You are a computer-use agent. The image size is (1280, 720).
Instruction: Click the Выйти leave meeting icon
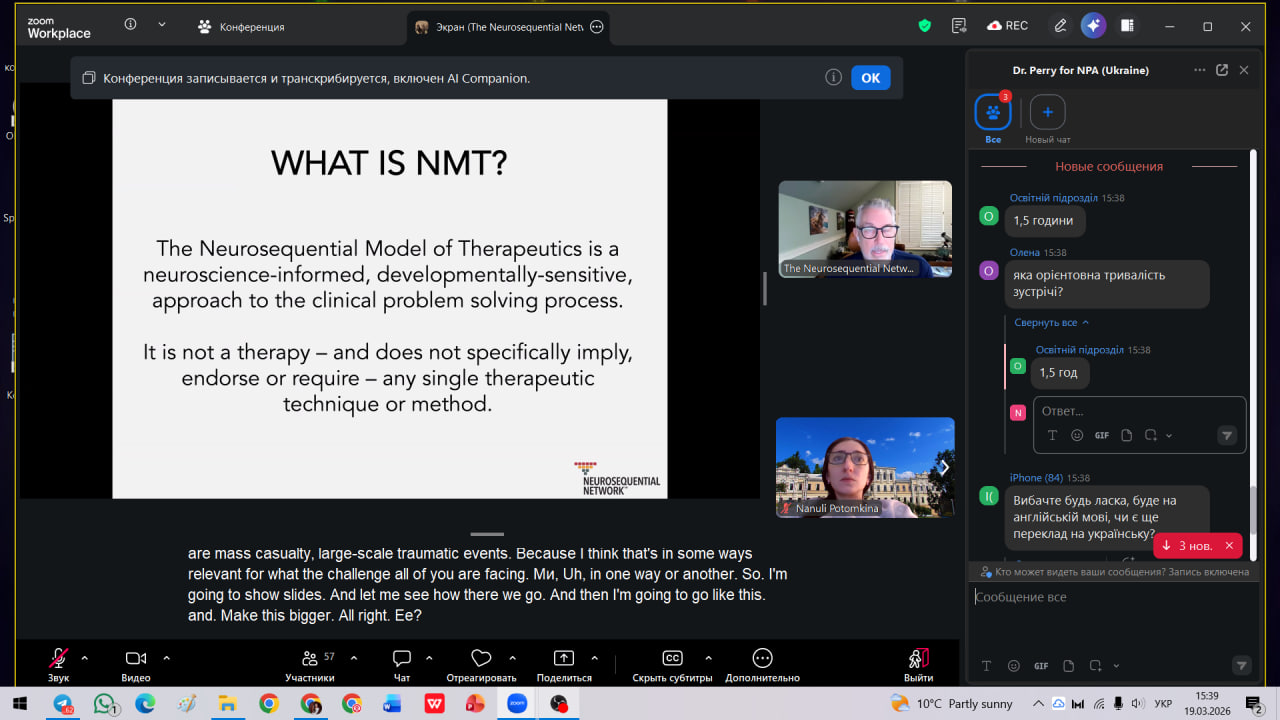918,658
